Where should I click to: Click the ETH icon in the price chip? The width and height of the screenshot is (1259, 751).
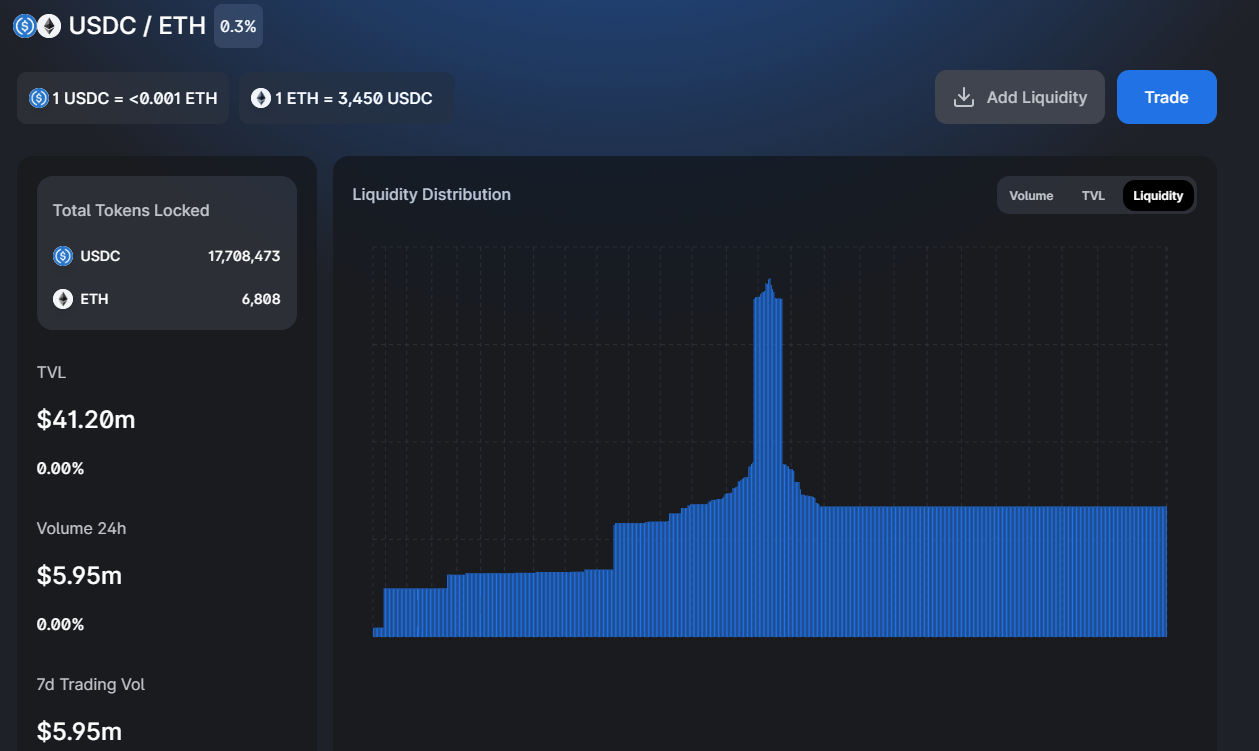(x=261, y=98)
